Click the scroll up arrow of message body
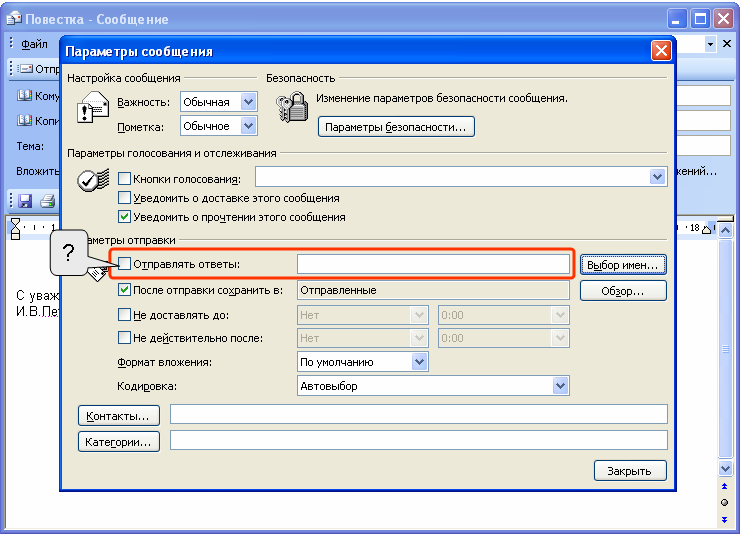The image size is (742, 534). coord(725,231)
